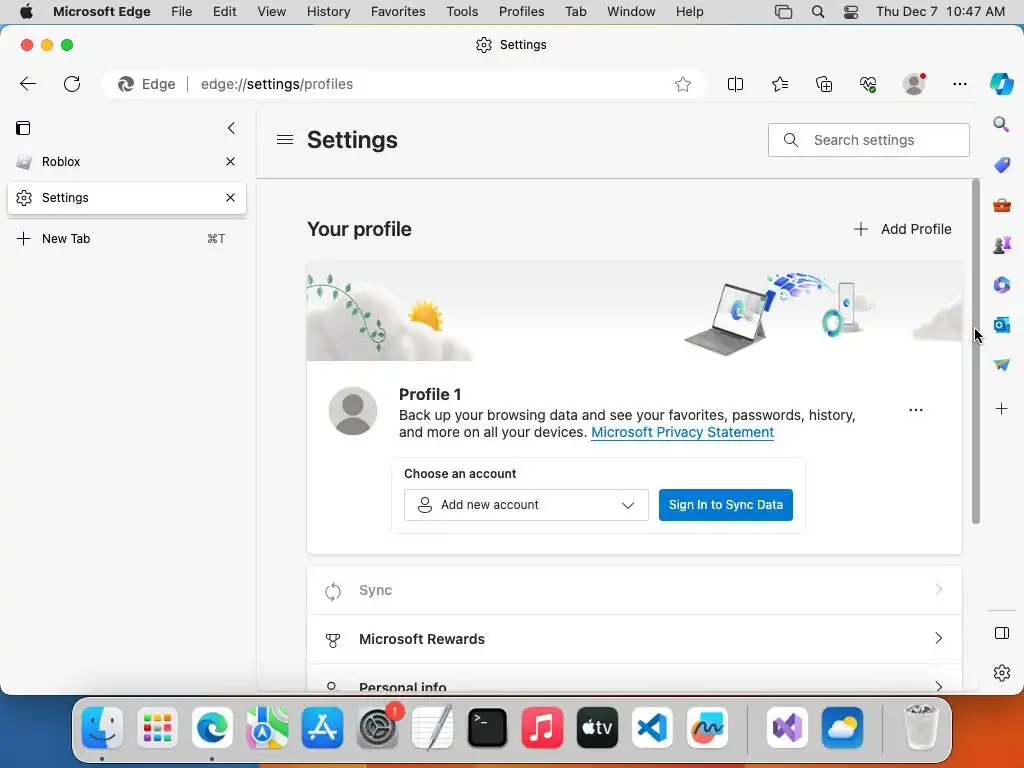Close the Settings tab
This screenshot has width=1024, height=768.
(231, 197)
